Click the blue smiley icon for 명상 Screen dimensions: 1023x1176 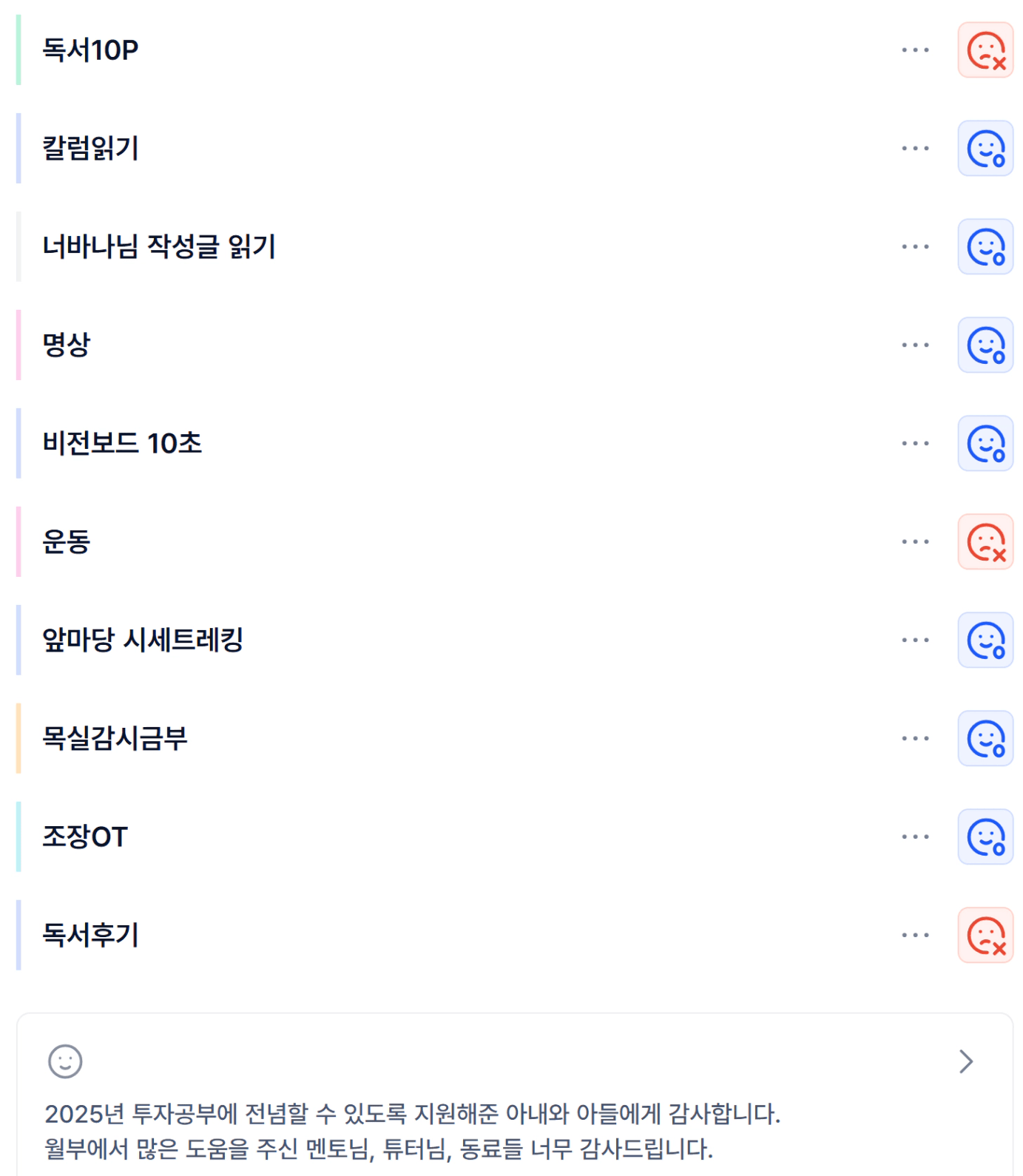point(985,345)
